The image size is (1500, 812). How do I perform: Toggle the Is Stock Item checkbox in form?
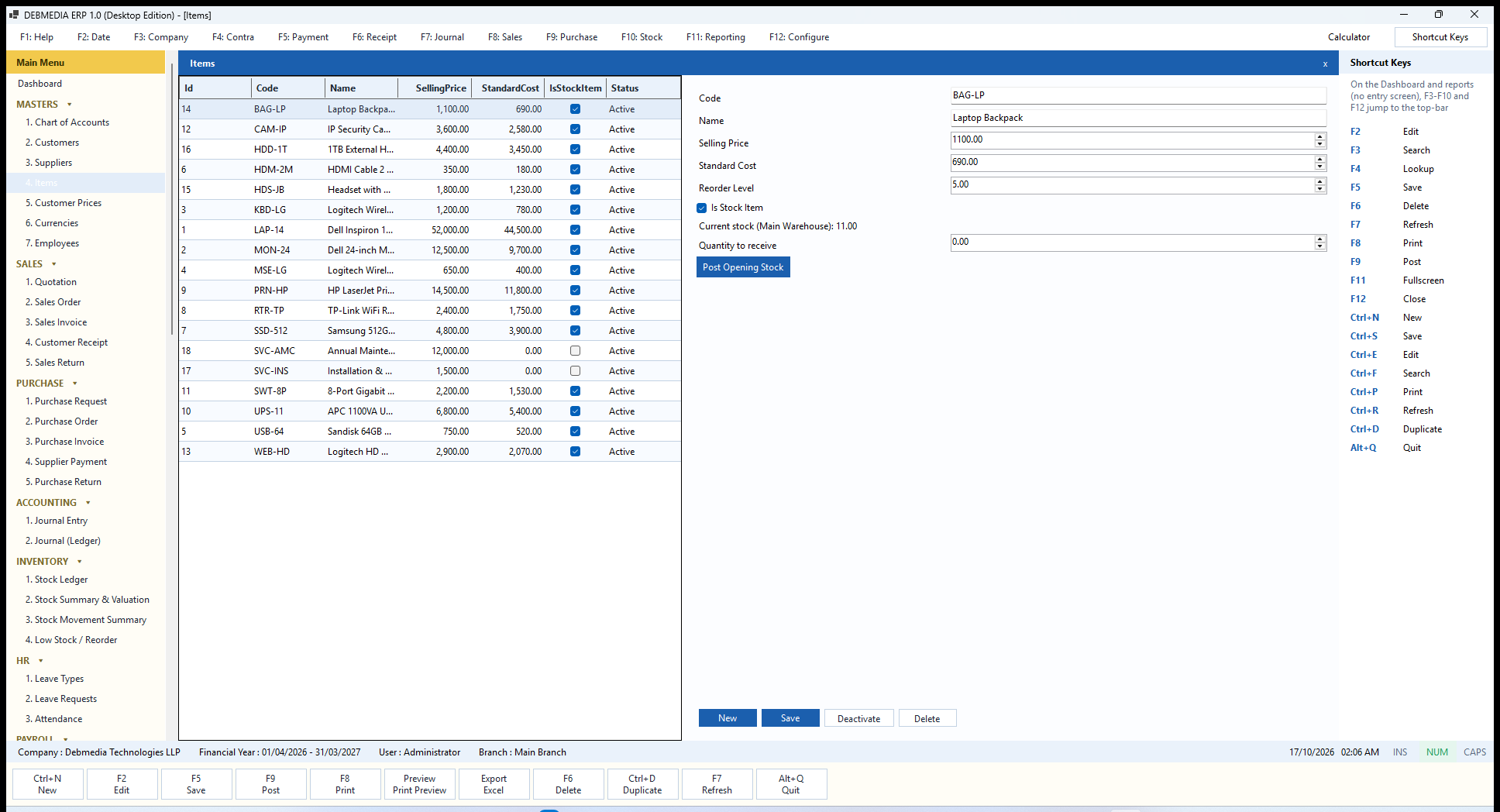pyautogui.click(x=702, y=208)
